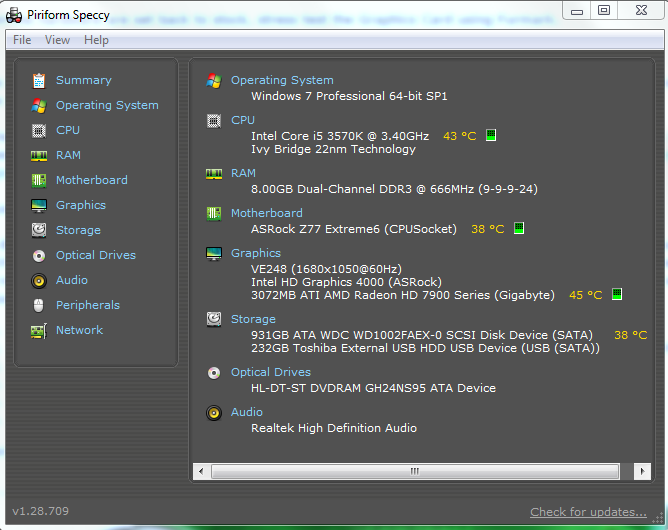The width and height of the screenshot is (668, 530).
Task: Select Storage in the sidebar
Action: (x=78, y=230)
